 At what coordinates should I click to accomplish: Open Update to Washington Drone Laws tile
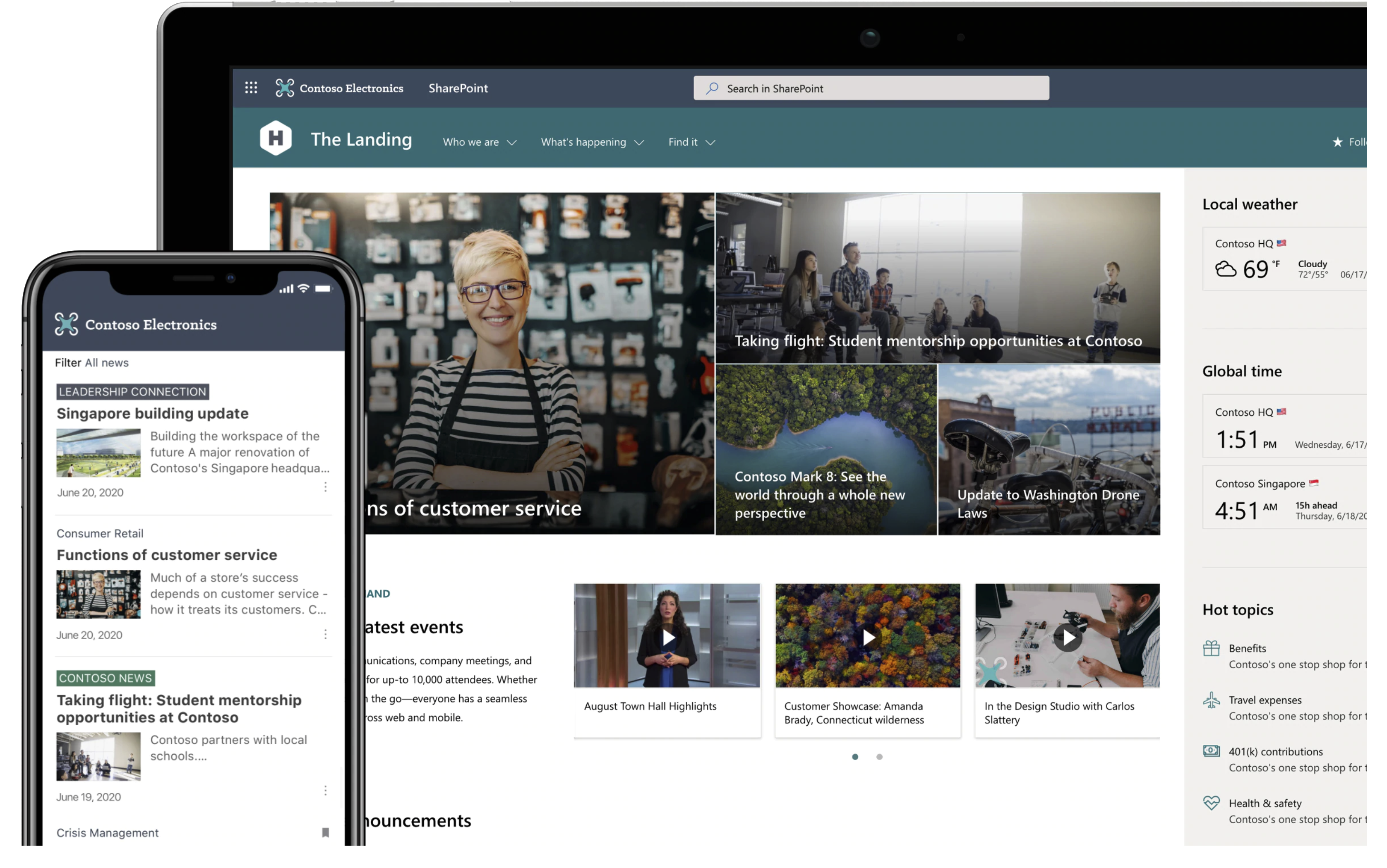pyautogui.click(x=1049, y=449)
